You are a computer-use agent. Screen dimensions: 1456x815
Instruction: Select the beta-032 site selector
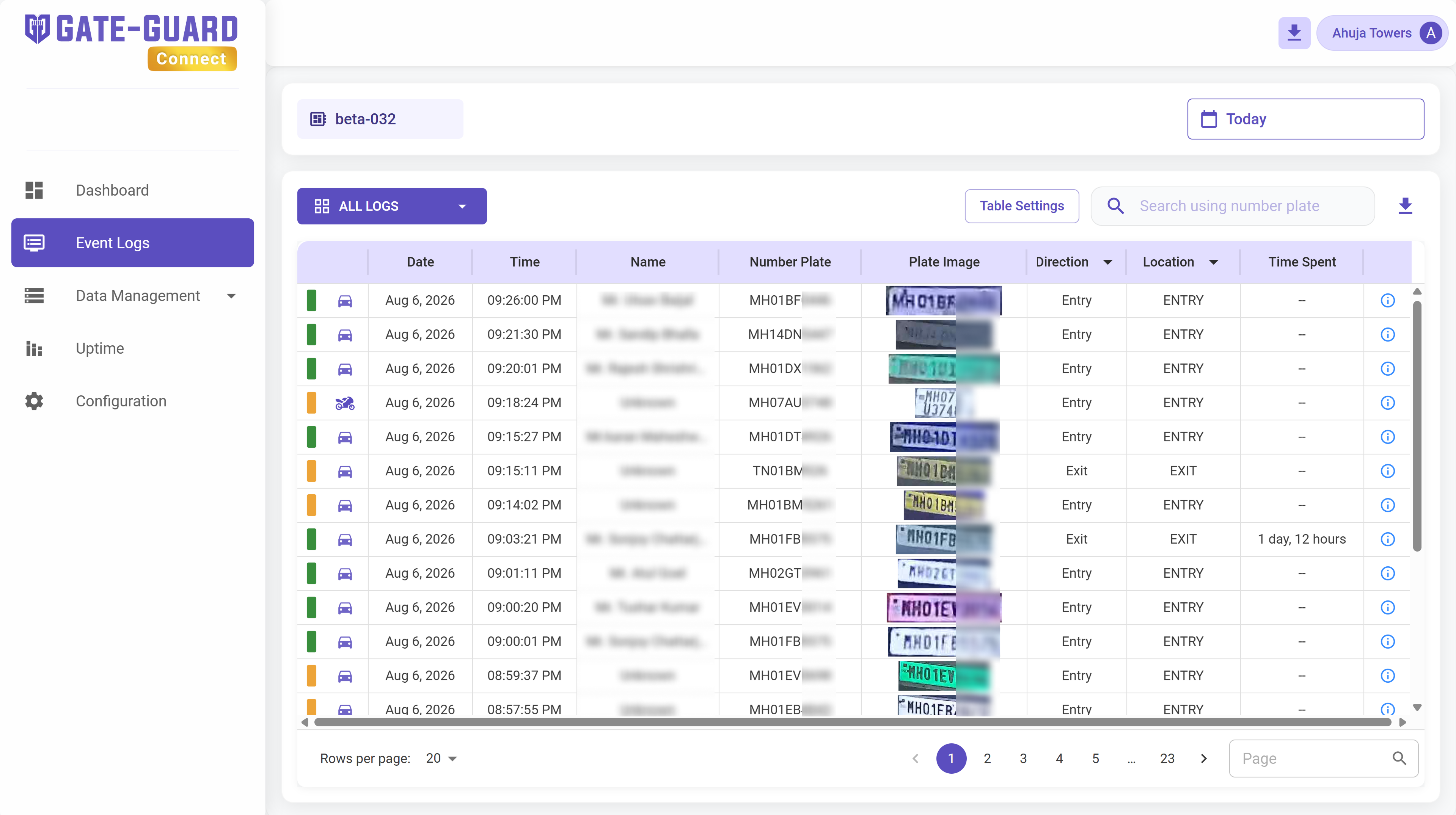(380, 119)
